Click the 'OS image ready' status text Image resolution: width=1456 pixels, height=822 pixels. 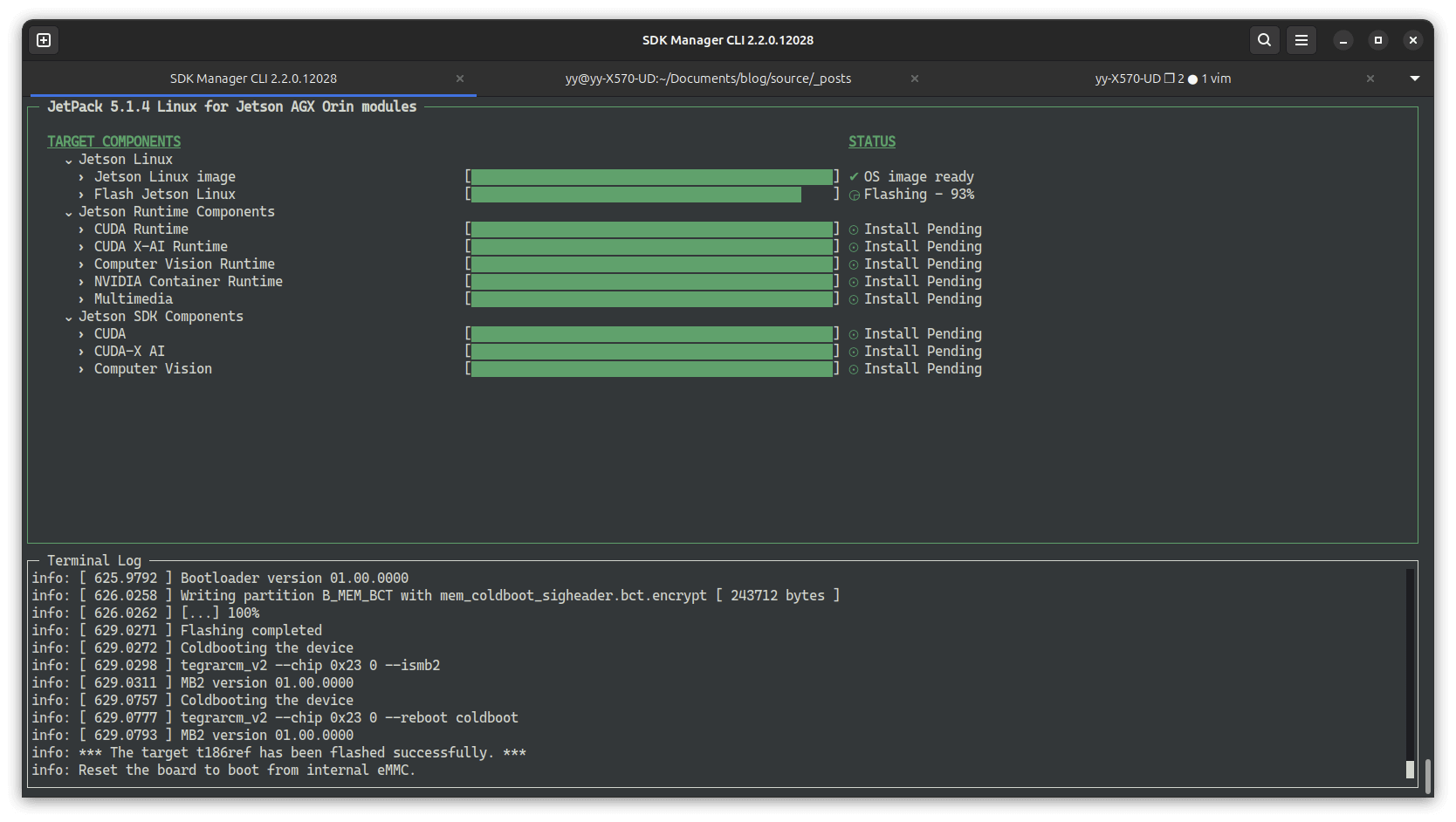pos(919,177)
